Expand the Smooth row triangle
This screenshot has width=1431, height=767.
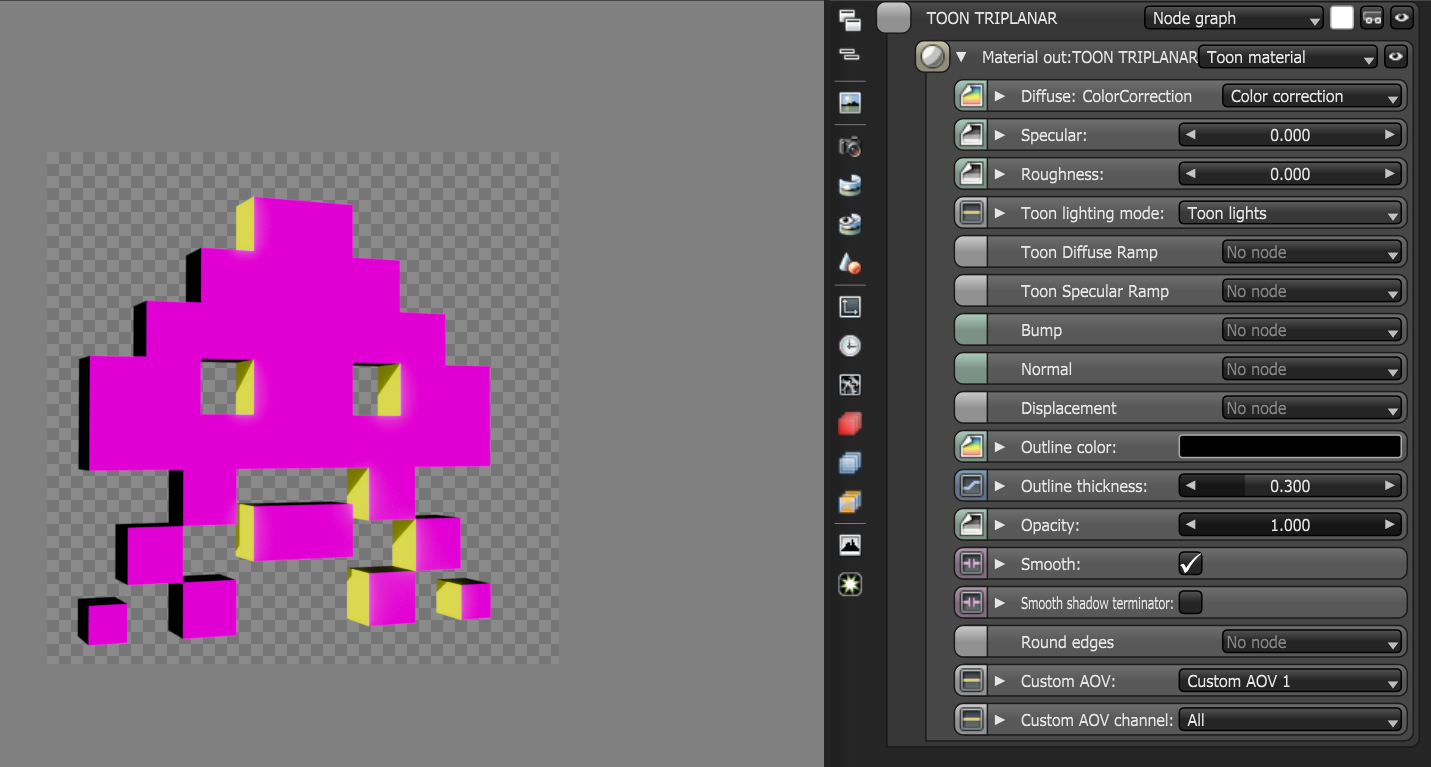[999, 564]
